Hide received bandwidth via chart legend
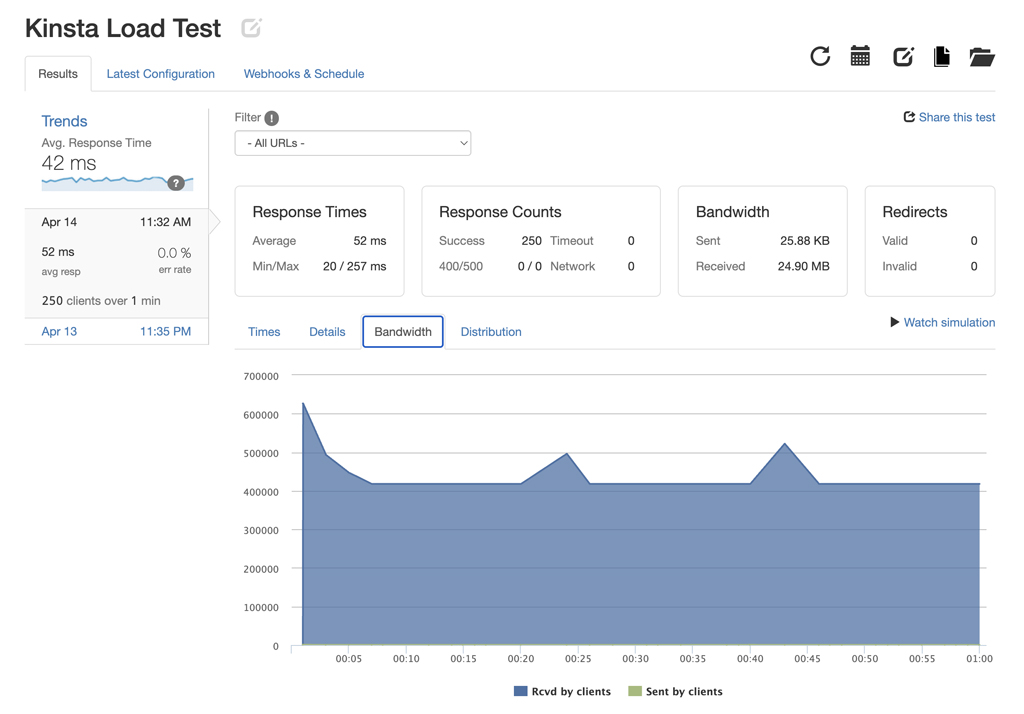The height and width of the screenshot is (714, 1024). coord(561,691)
